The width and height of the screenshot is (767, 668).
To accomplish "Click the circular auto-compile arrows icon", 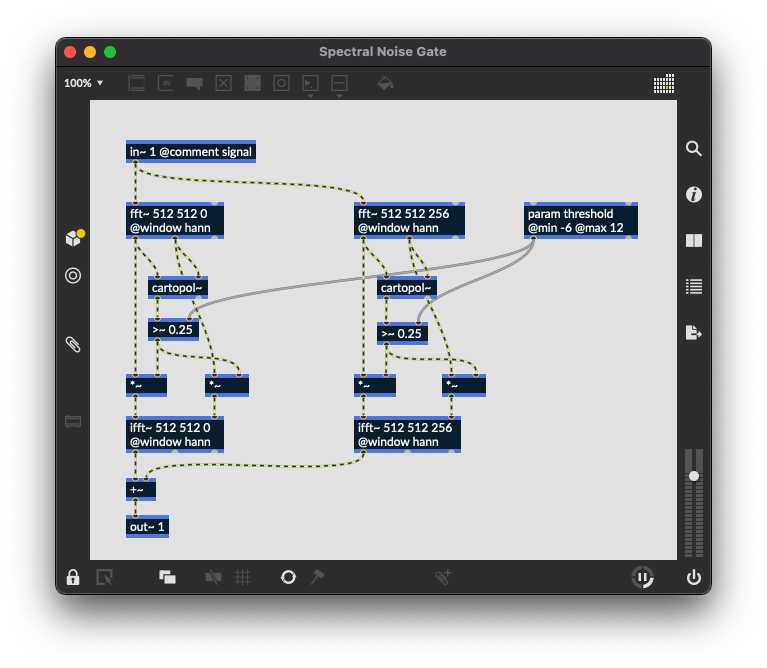I will coord(288,577).
